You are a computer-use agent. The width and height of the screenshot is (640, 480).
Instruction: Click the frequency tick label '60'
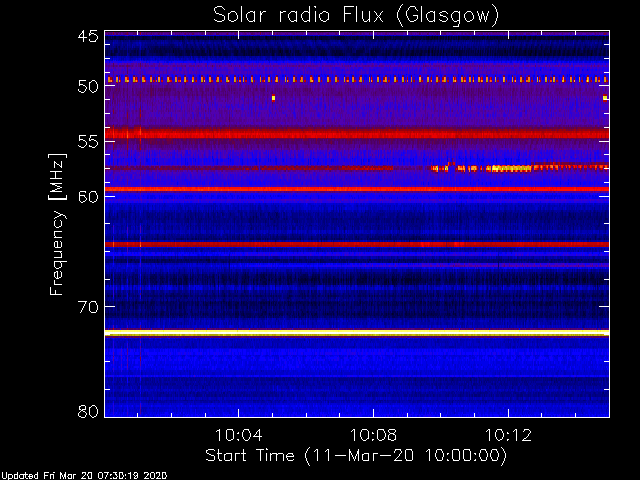click(x=88, y=196)
